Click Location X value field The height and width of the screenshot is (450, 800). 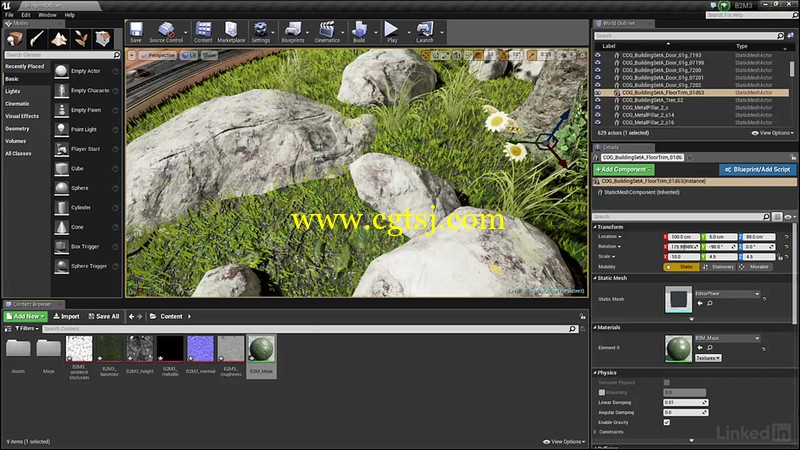click(684, 237)
